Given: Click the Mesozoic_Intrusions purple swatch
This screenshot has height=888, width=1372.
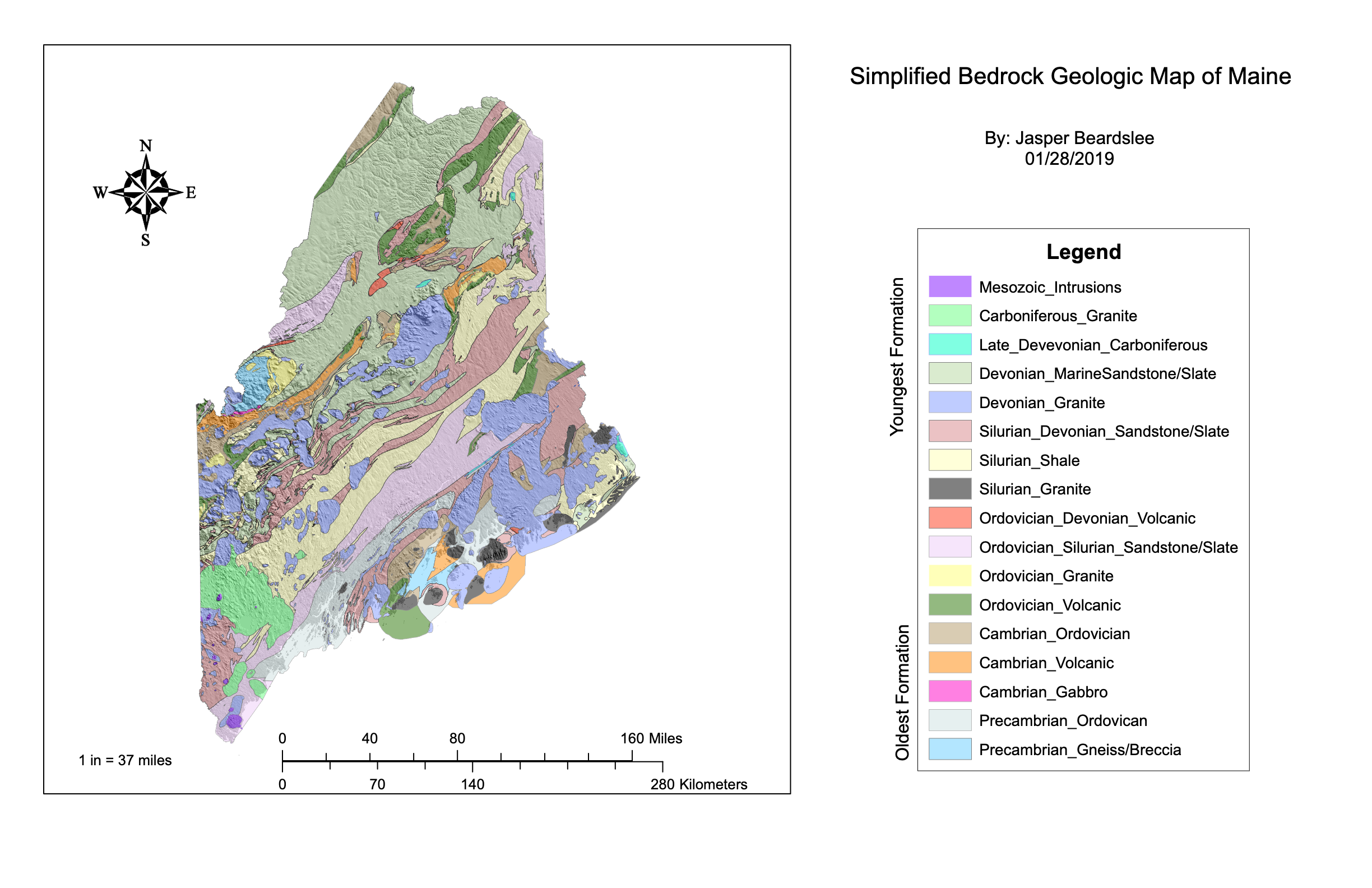Looking at the screenshot, I should pyautogui.click(x=949, y=286).
